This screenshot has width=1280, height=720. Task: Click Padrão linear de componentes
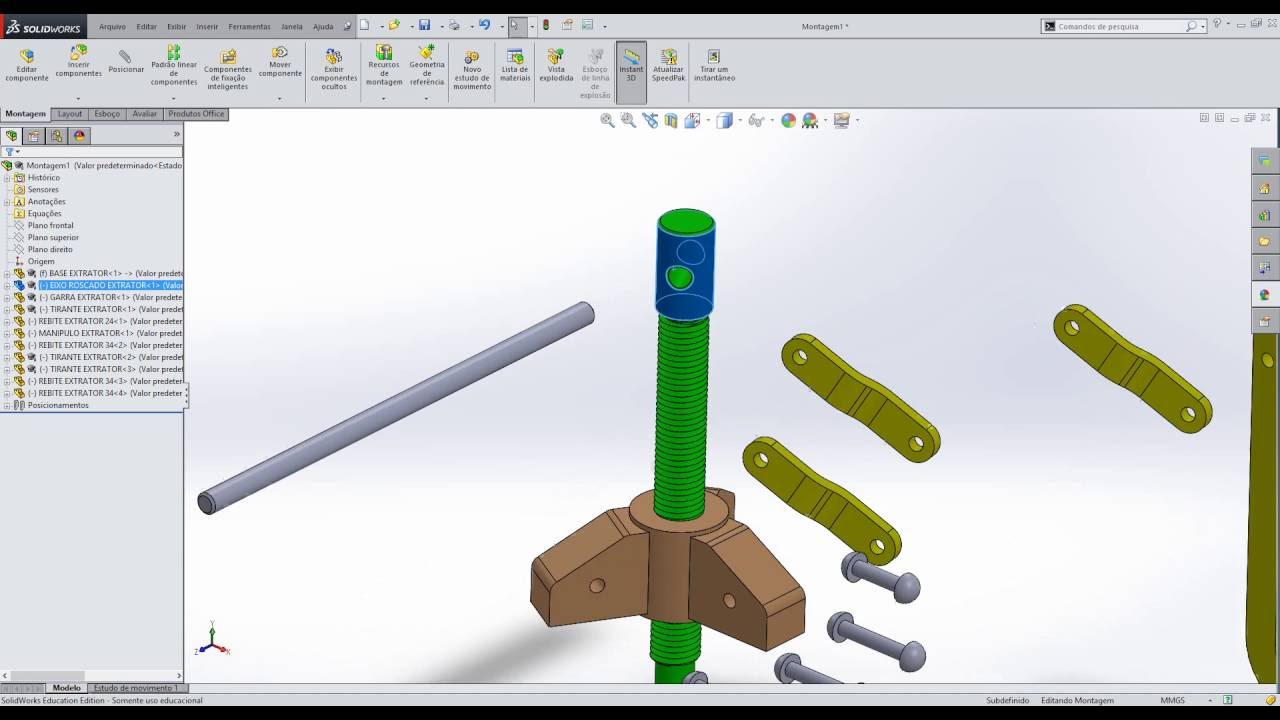coord(174,66)
